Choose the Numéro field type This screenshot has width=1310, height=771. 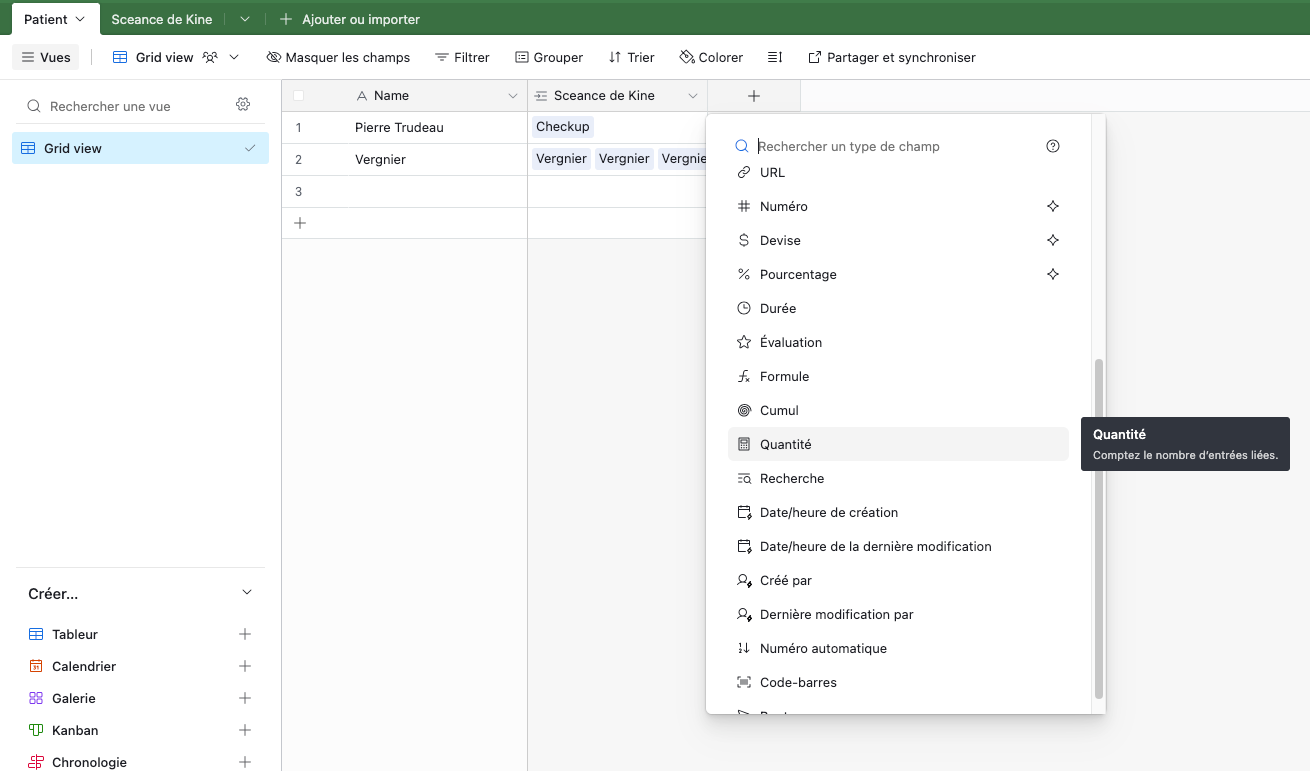pos(898,206)
